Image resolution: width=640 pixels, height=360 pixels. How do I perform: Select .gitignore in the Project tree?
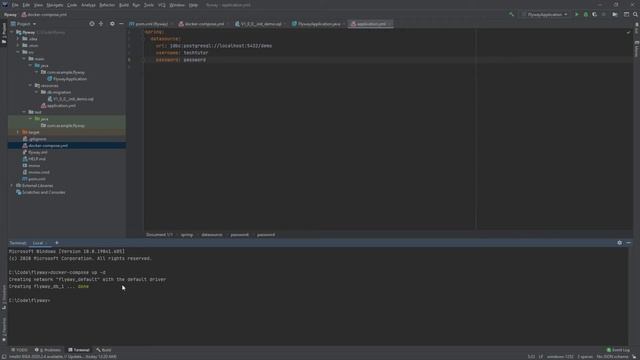(x=38, y=139)
